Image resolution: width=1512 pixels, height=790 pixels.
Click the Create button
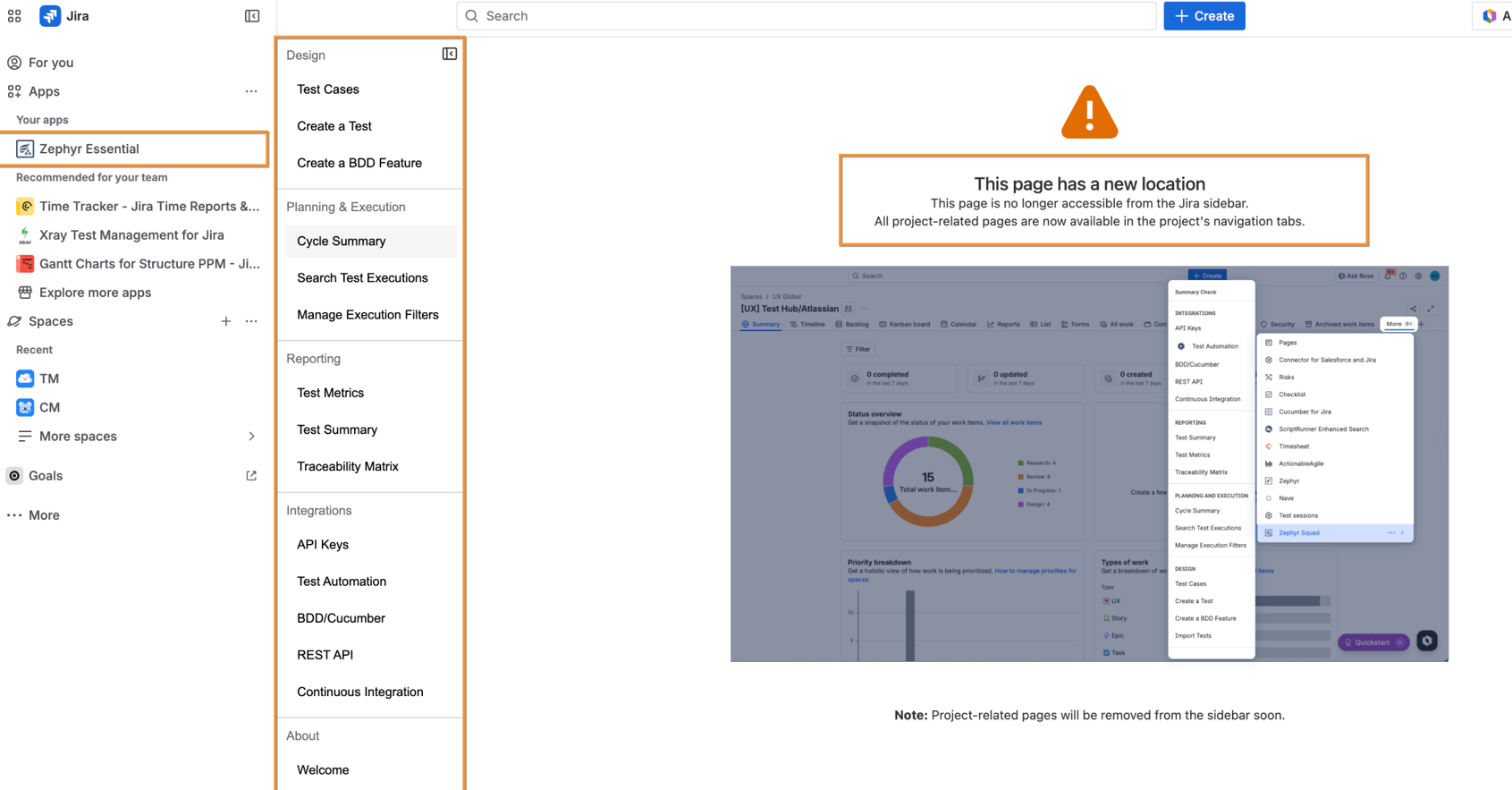[1204, 16]
